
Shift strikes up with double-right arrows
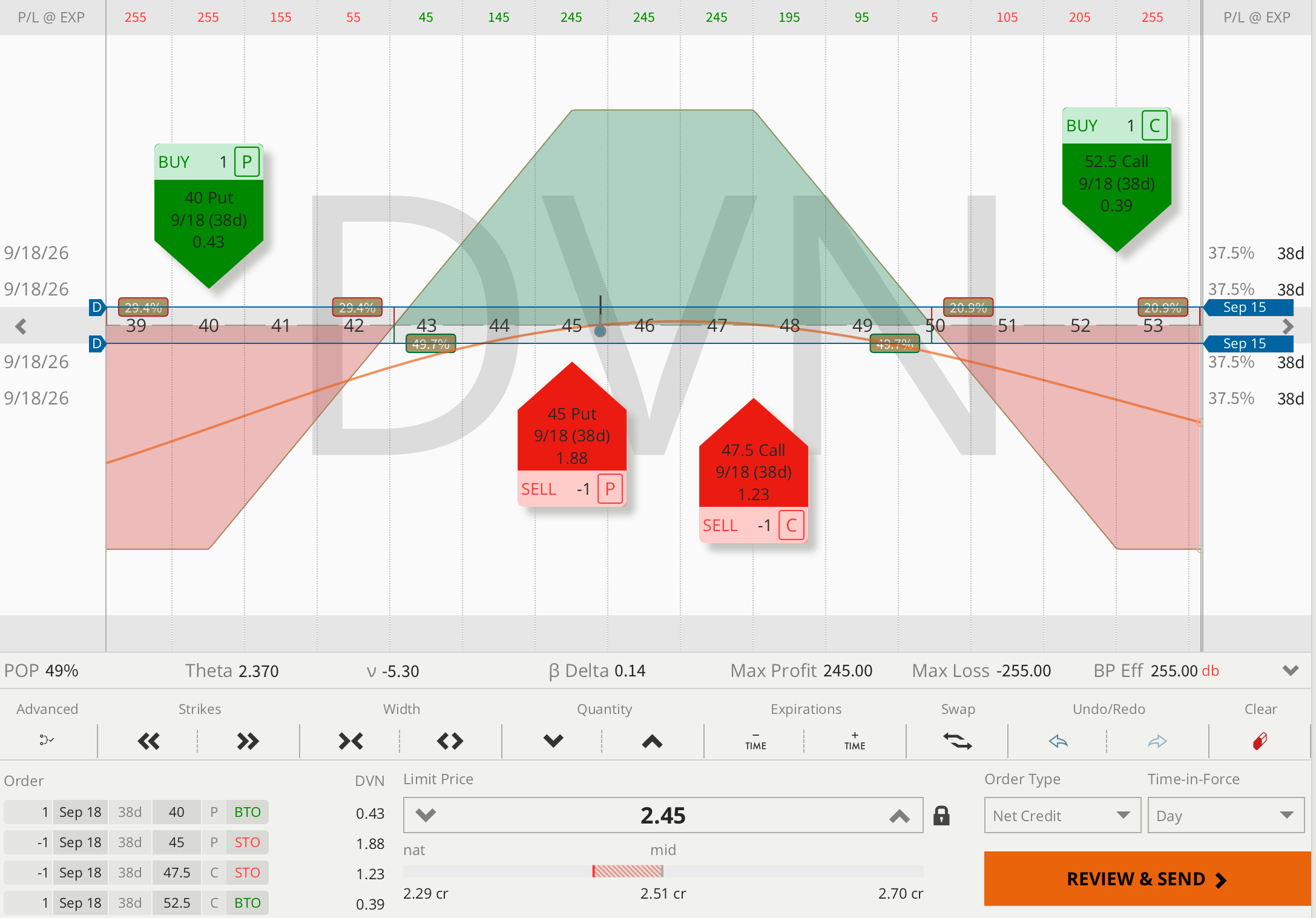point(248,741)
